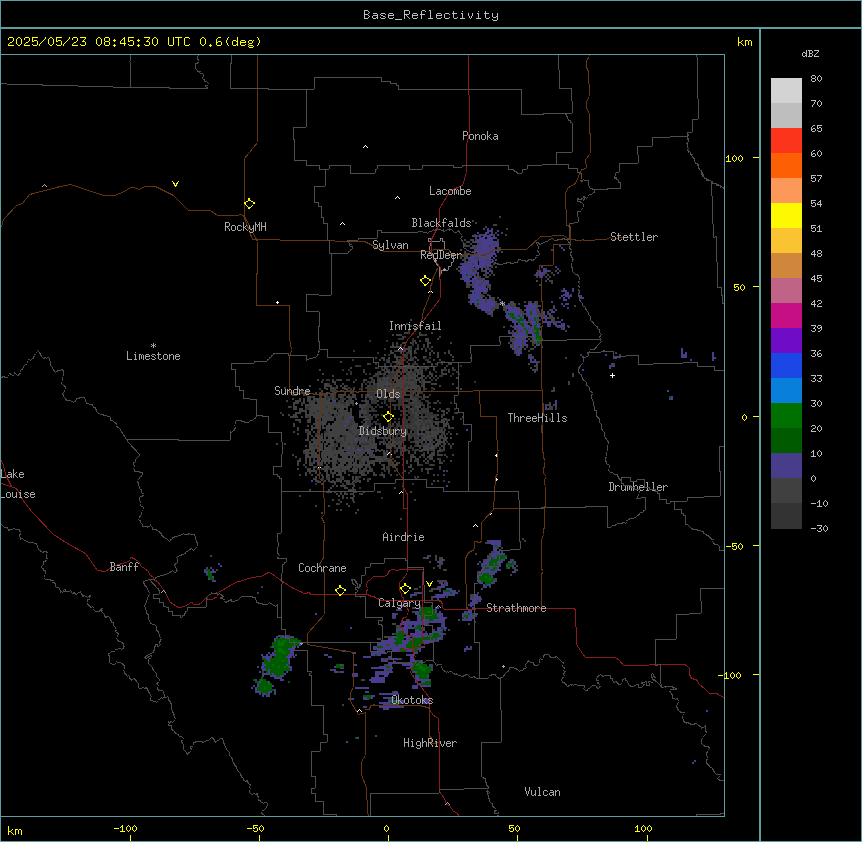
Task: Click the dBZ legend heading
Action: (810, 53)
